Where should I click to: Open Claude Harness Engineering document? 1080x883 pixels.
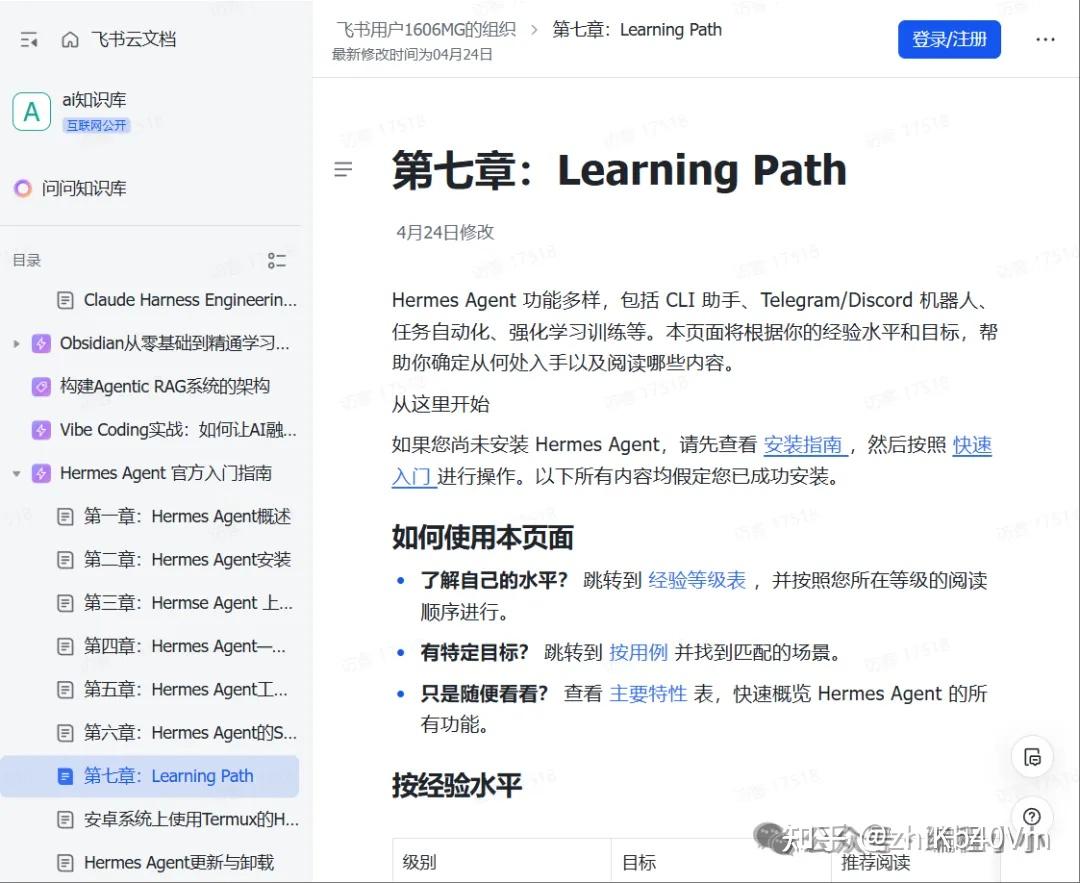click(x=190, y=300)
